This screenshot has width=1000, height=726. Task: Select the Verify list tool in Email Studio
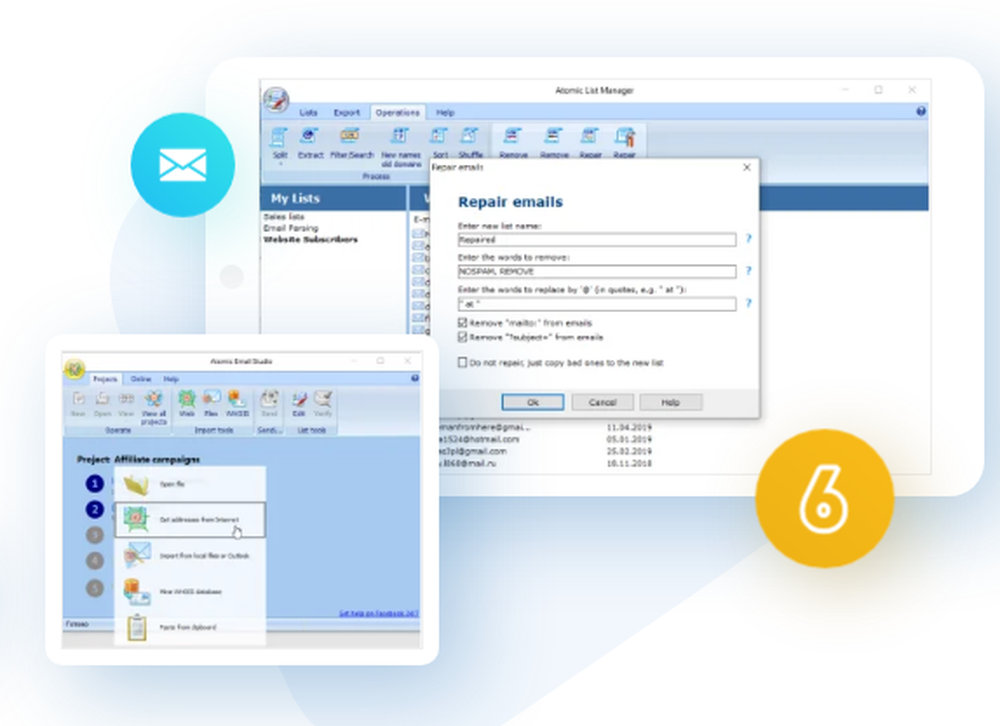(323, 403)
